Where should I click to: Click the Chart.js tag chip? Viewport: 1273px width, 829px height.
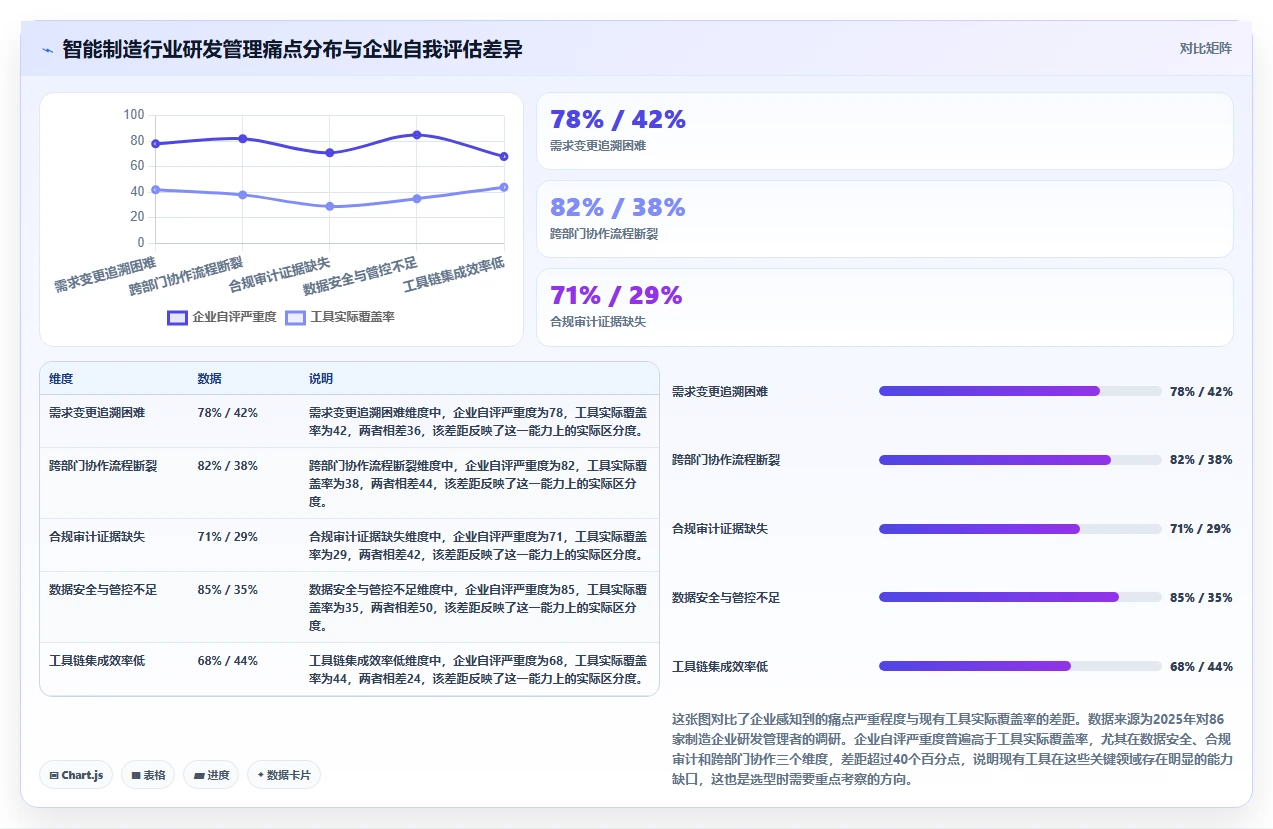[77, 775]
